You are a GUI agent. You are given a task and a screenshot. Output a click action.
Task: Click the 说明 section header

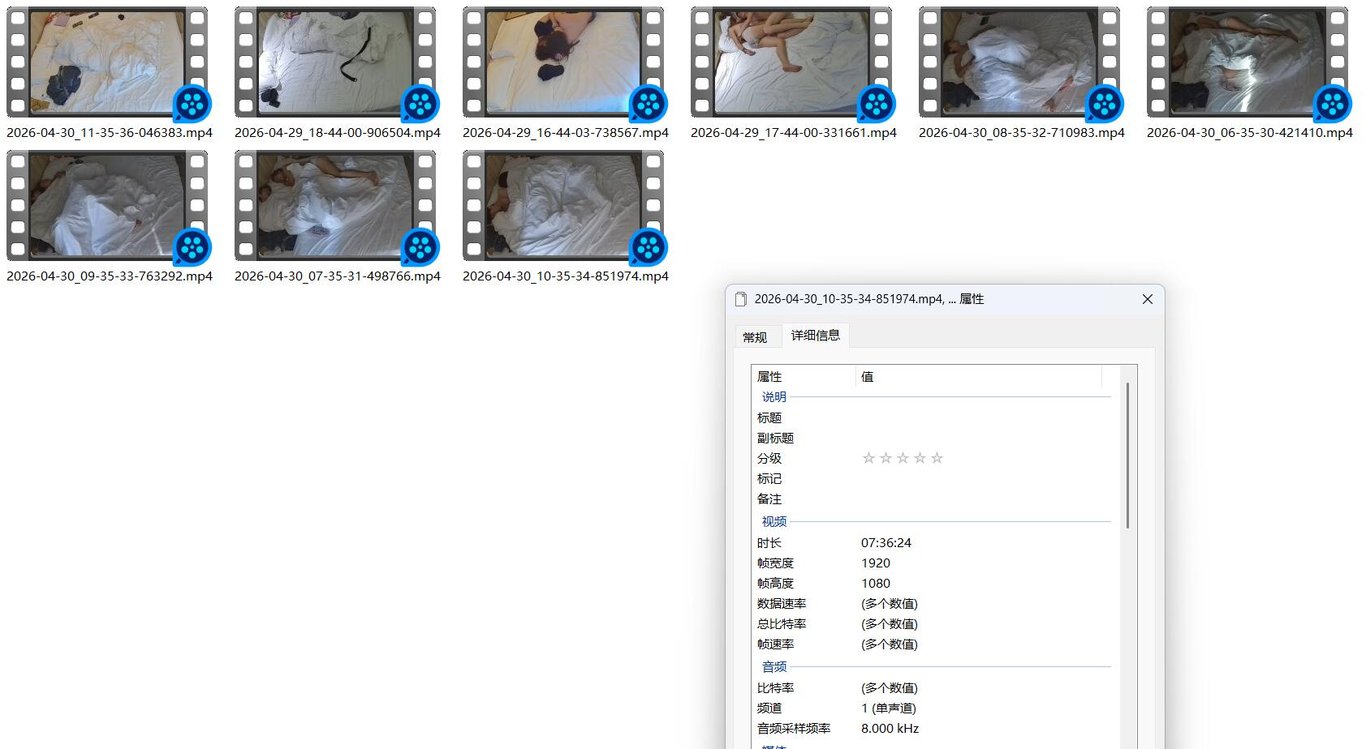click(x=774, y=397)
